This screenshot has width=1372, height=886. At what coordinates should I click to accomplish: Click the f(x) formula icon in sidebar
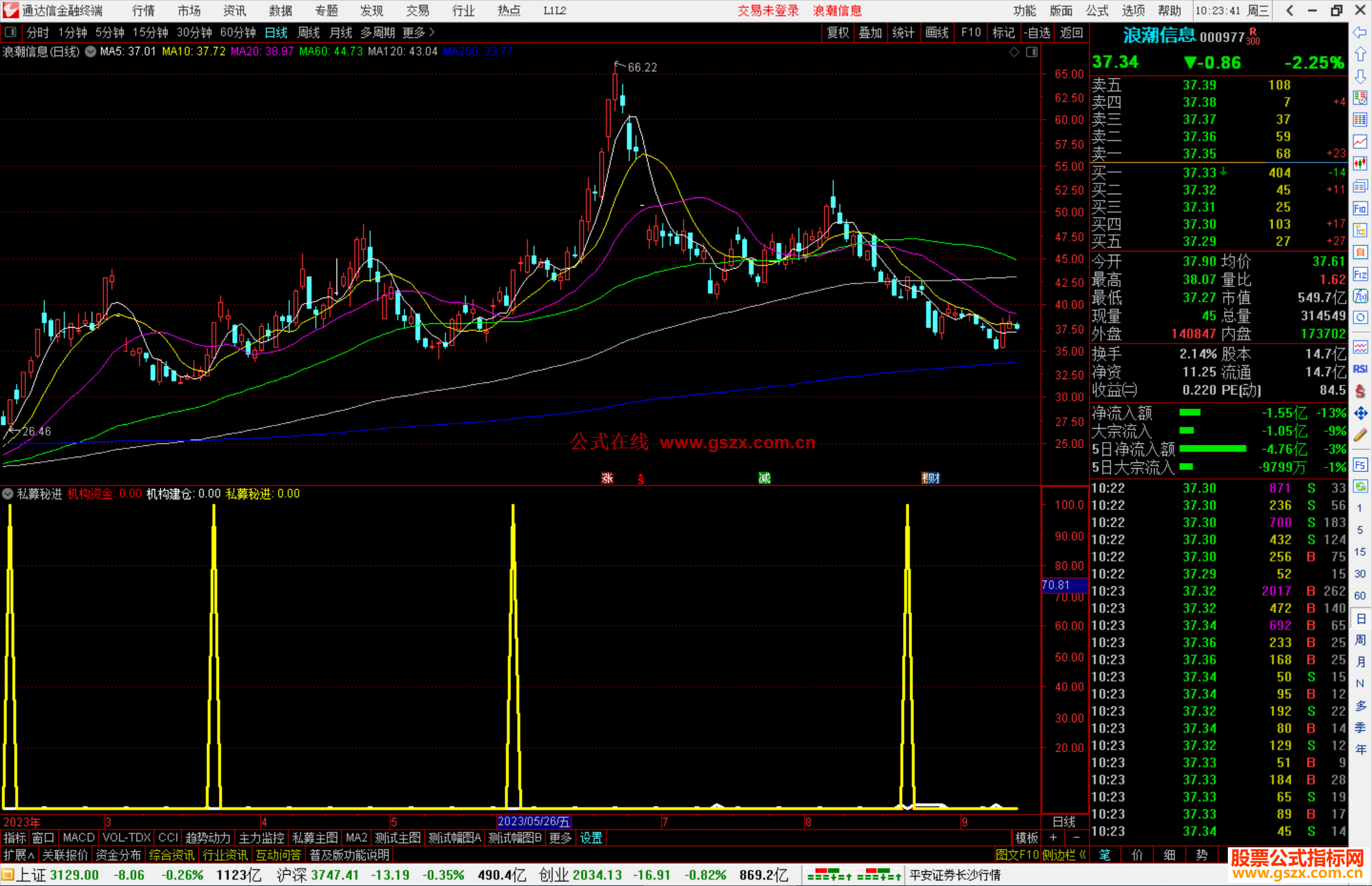1360,297
